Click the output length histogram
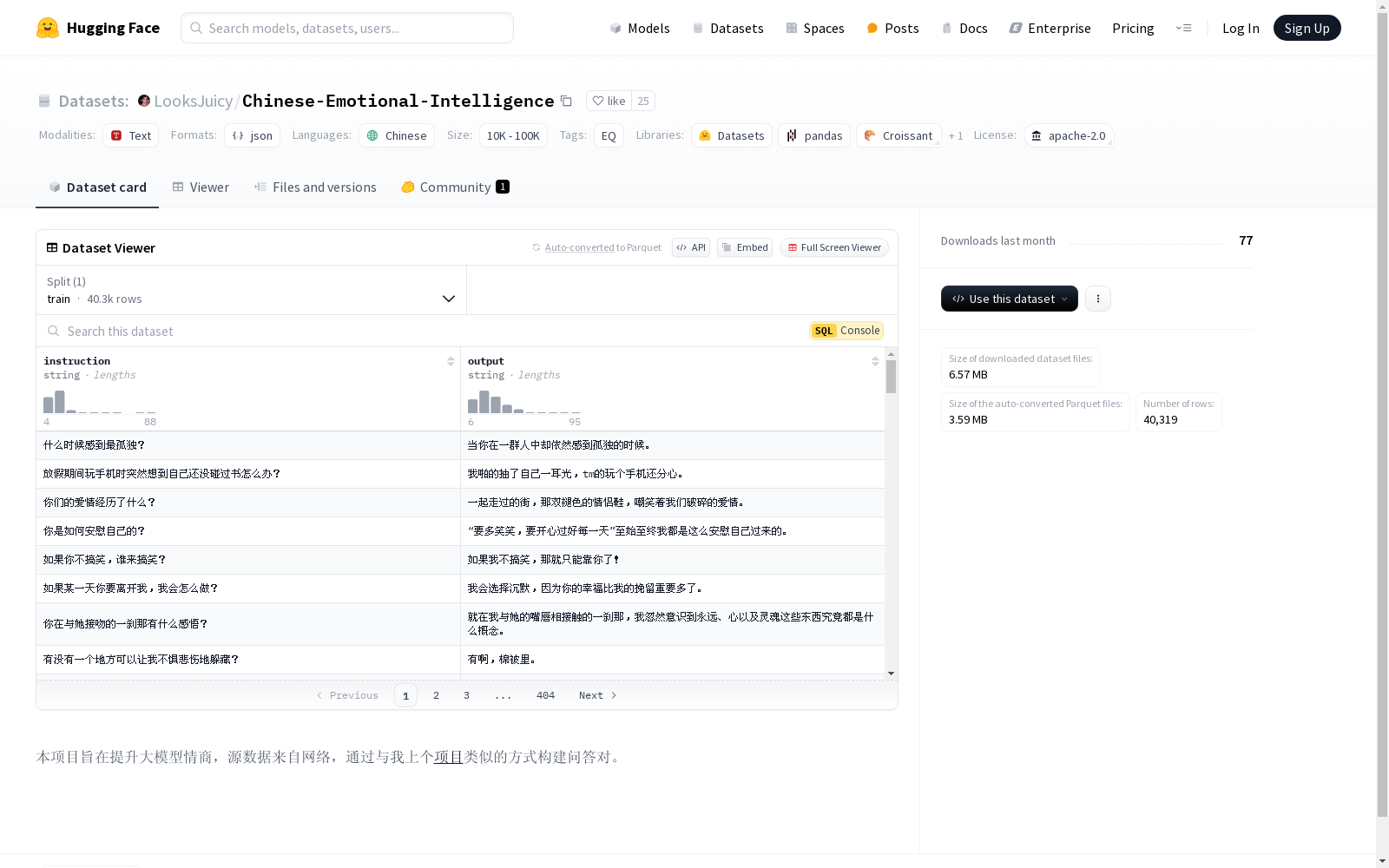 524,402
